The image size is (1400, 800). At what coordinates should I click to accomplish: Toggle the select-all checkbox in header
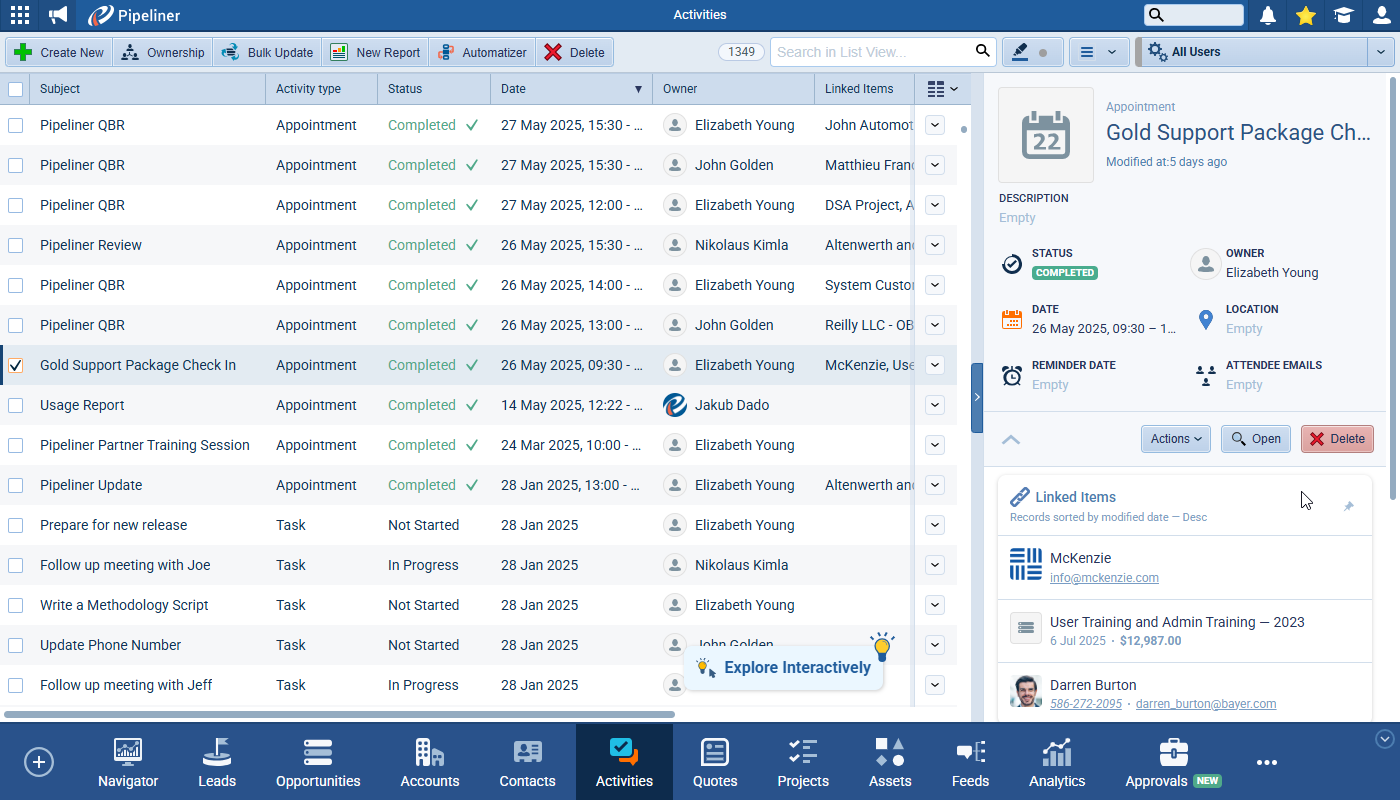coord(16,89)
